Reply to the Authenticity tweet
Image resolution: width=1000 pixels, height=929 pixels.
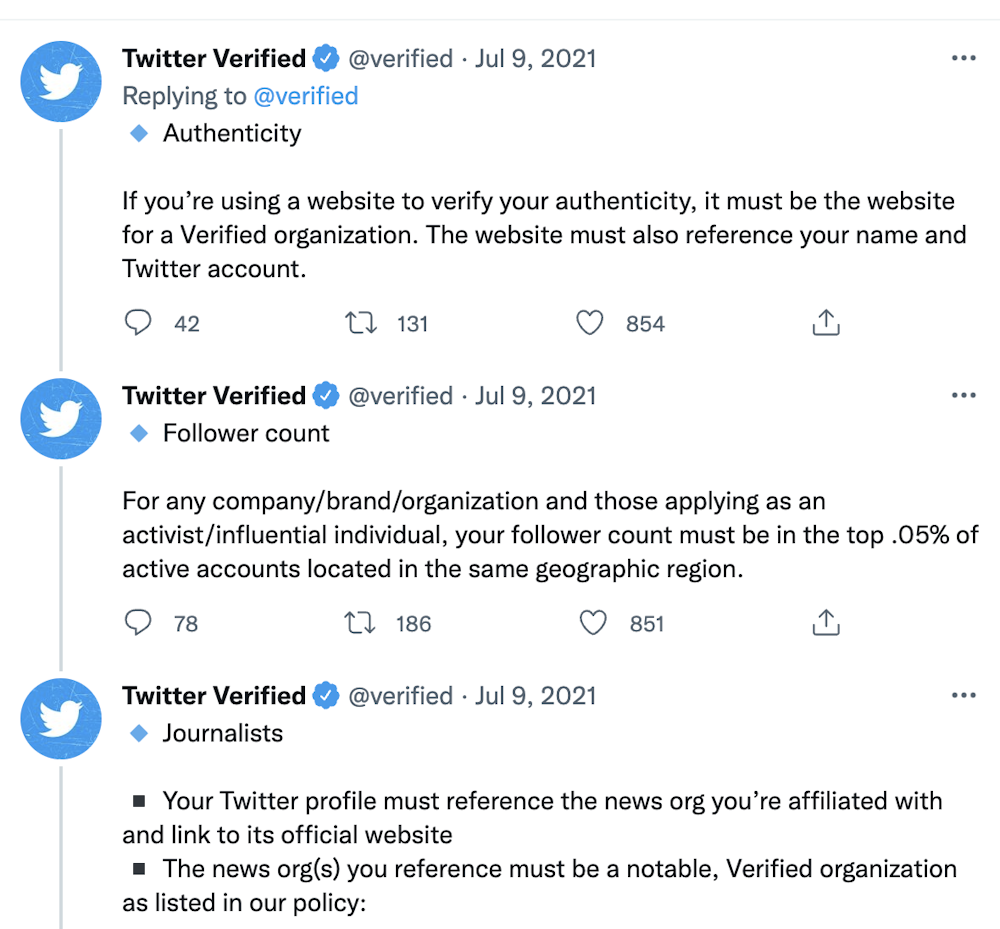coord(138,323)
